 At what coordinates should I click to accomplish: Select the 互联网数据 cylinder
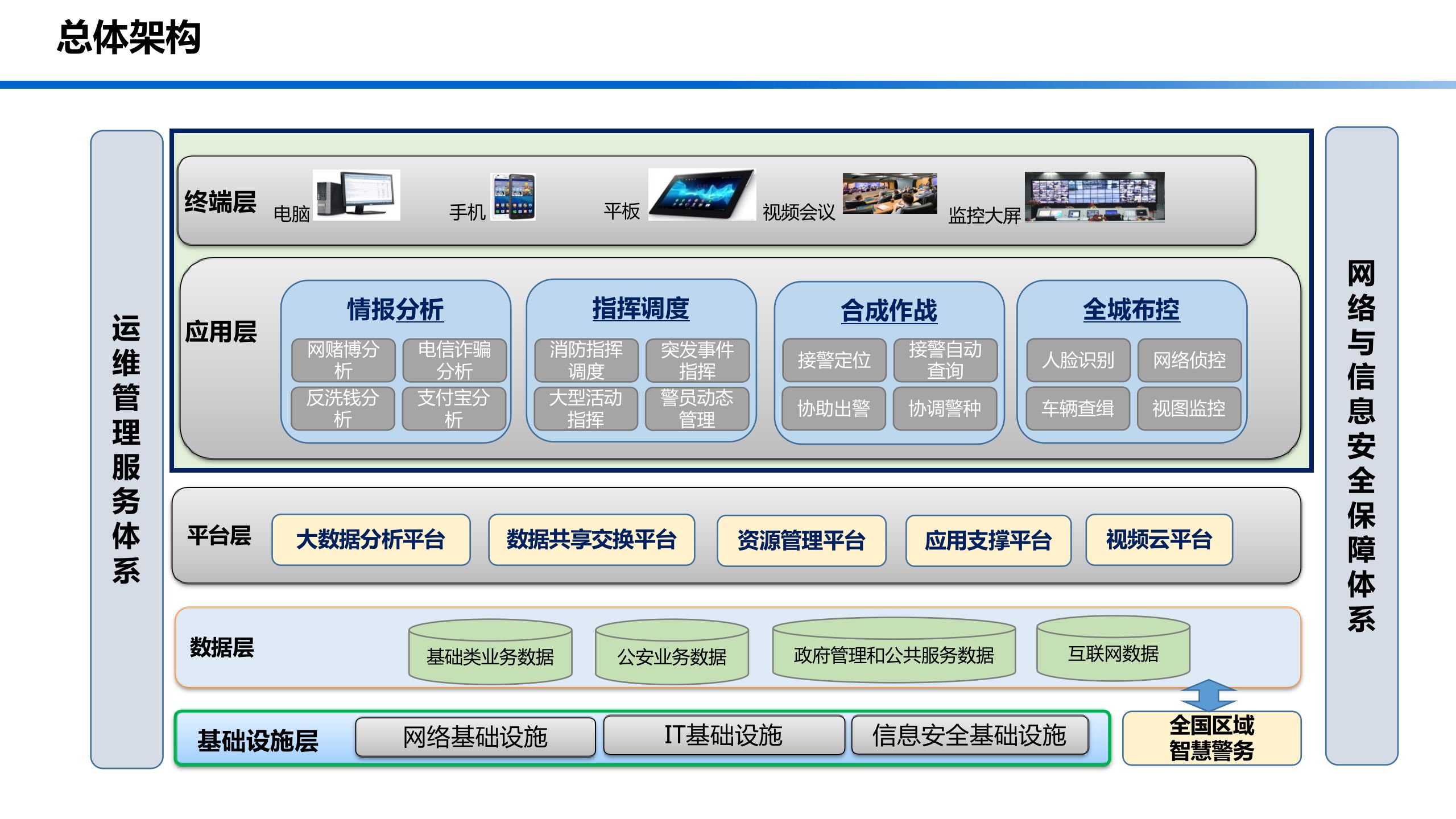1114,650
